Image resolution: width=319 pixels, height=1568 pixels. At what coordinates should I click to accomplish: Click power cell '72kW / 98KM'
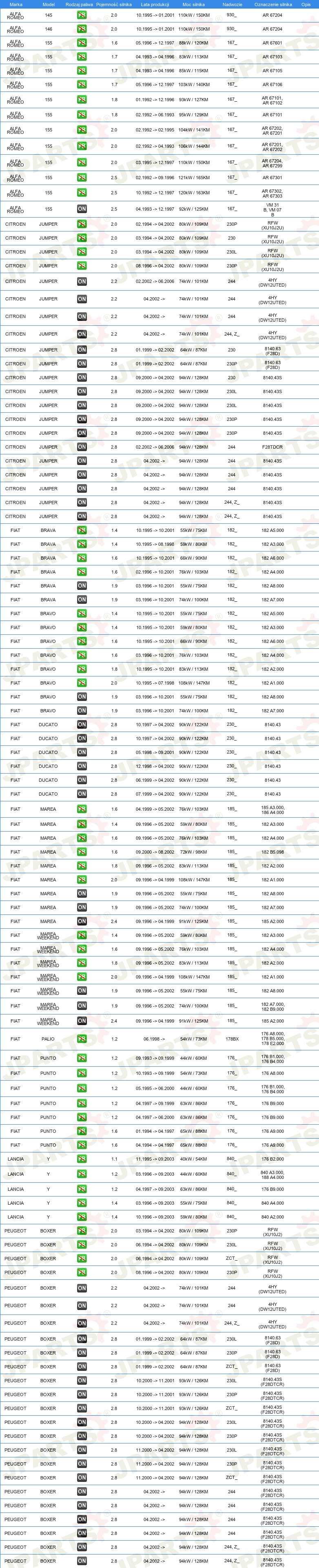(194, 852)
